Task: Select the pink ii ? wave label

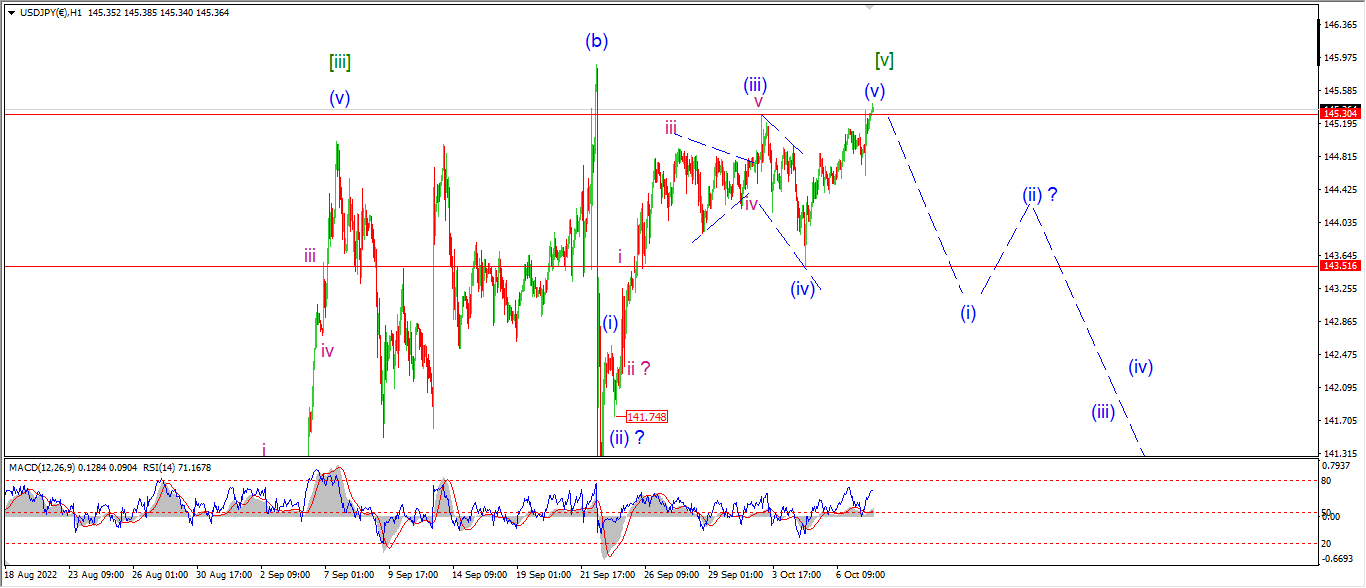Action: (x=639, y=368)
